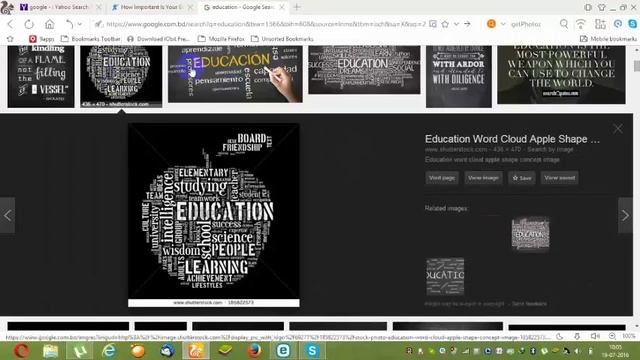Click the UC Browser squirrel logo menu
Screen dimensions: 640x360
[7, 7]
